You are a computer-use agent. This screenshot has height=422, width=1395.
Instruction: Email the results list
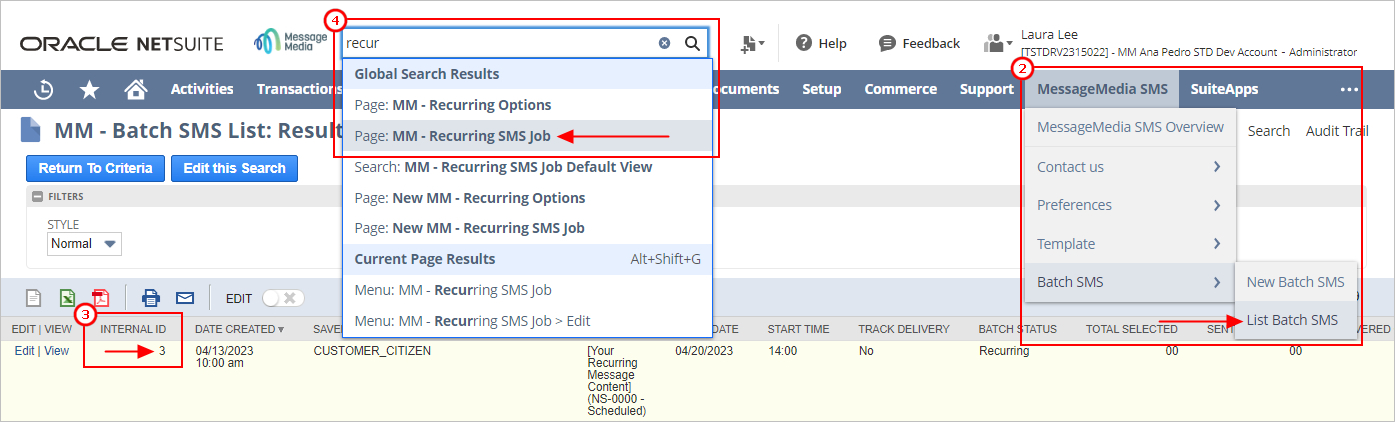tap(185, 297)
